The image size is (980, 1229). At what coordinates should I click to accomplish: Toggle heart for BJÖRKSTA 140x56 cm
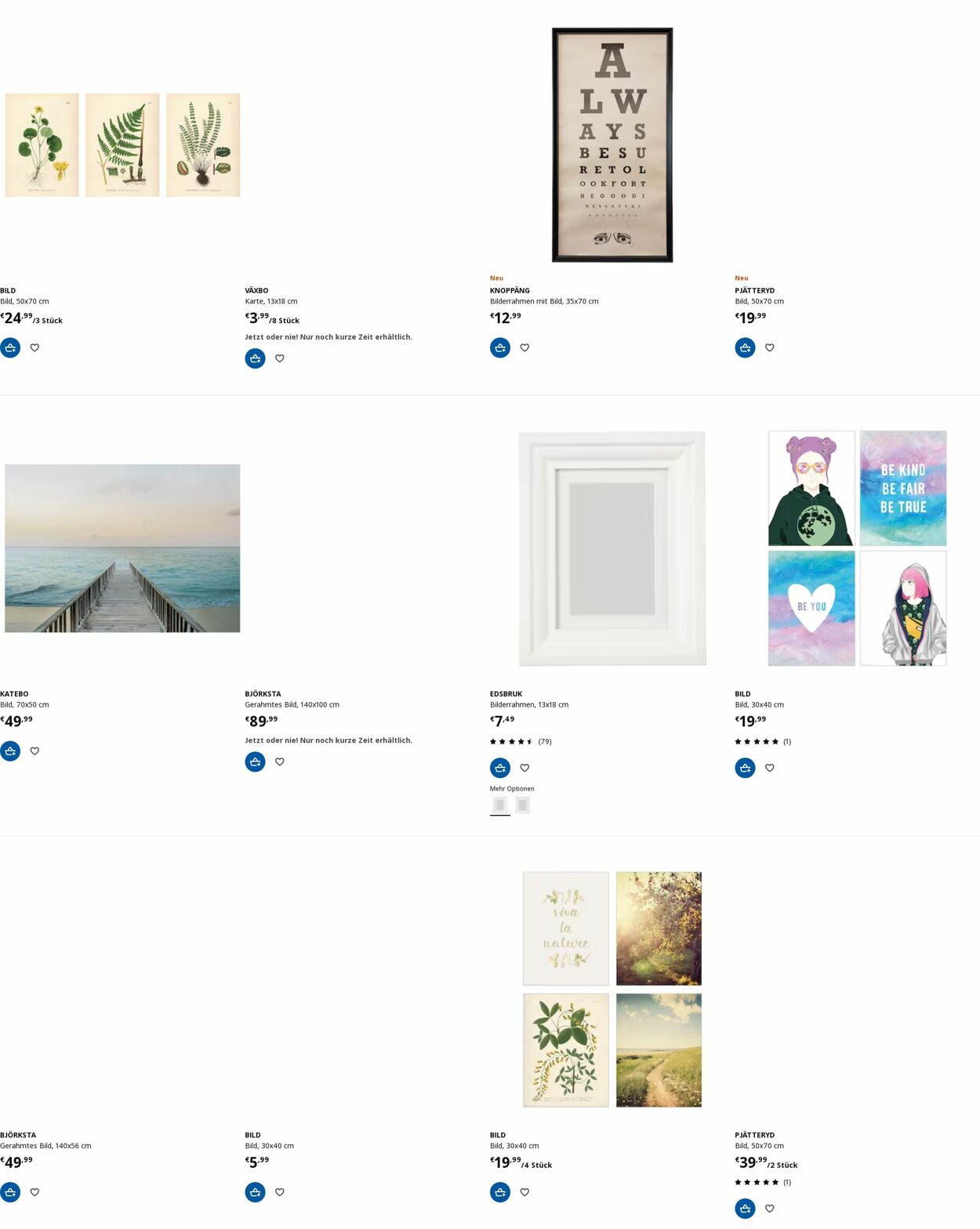click(34, 1192)
